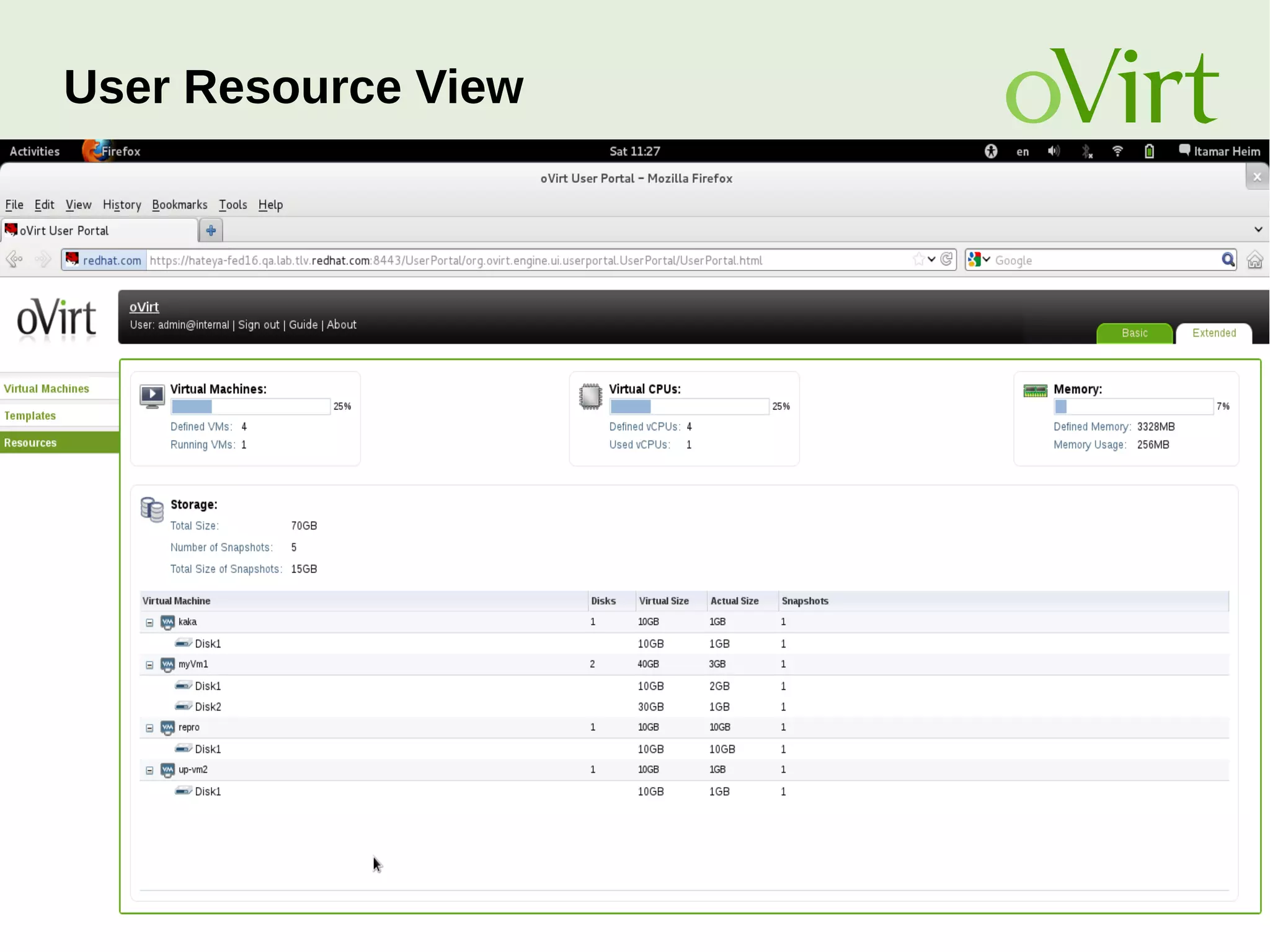Collapse the repro VM row
1270x952 pixels.
149,728
